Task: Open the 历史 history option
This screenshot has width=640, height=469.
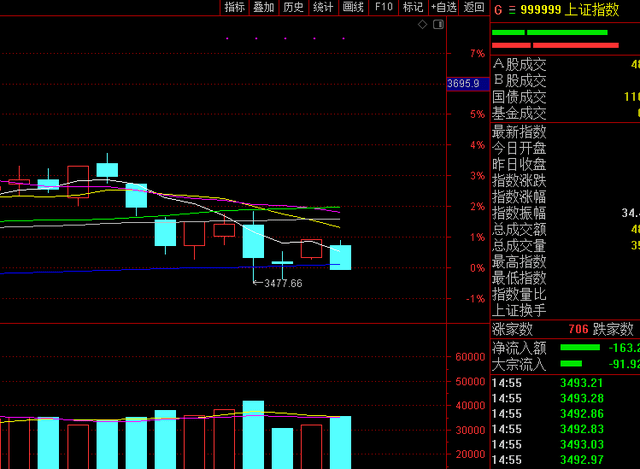Action: click(x=293, y=7)
